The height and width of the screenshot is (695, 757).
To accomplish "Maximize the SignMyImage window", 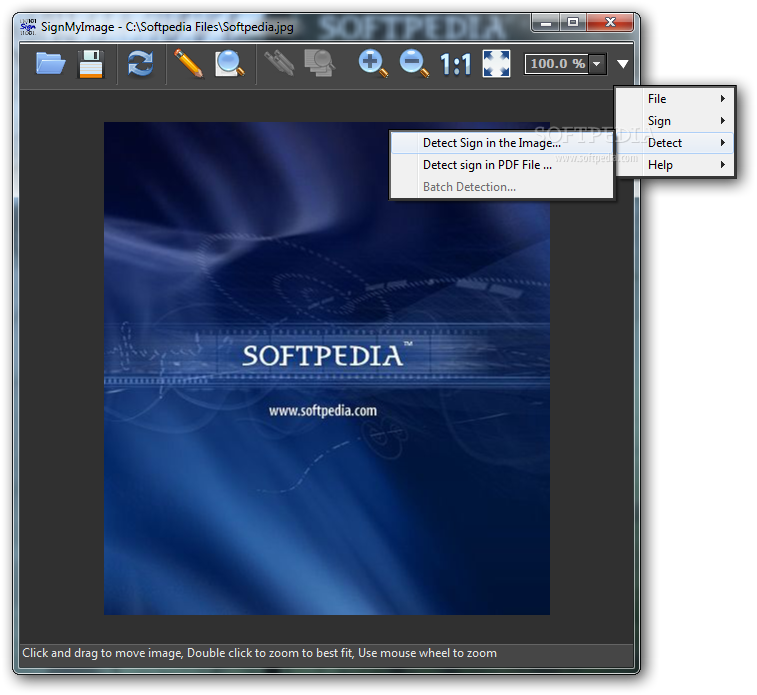I will tap(573, 22).
